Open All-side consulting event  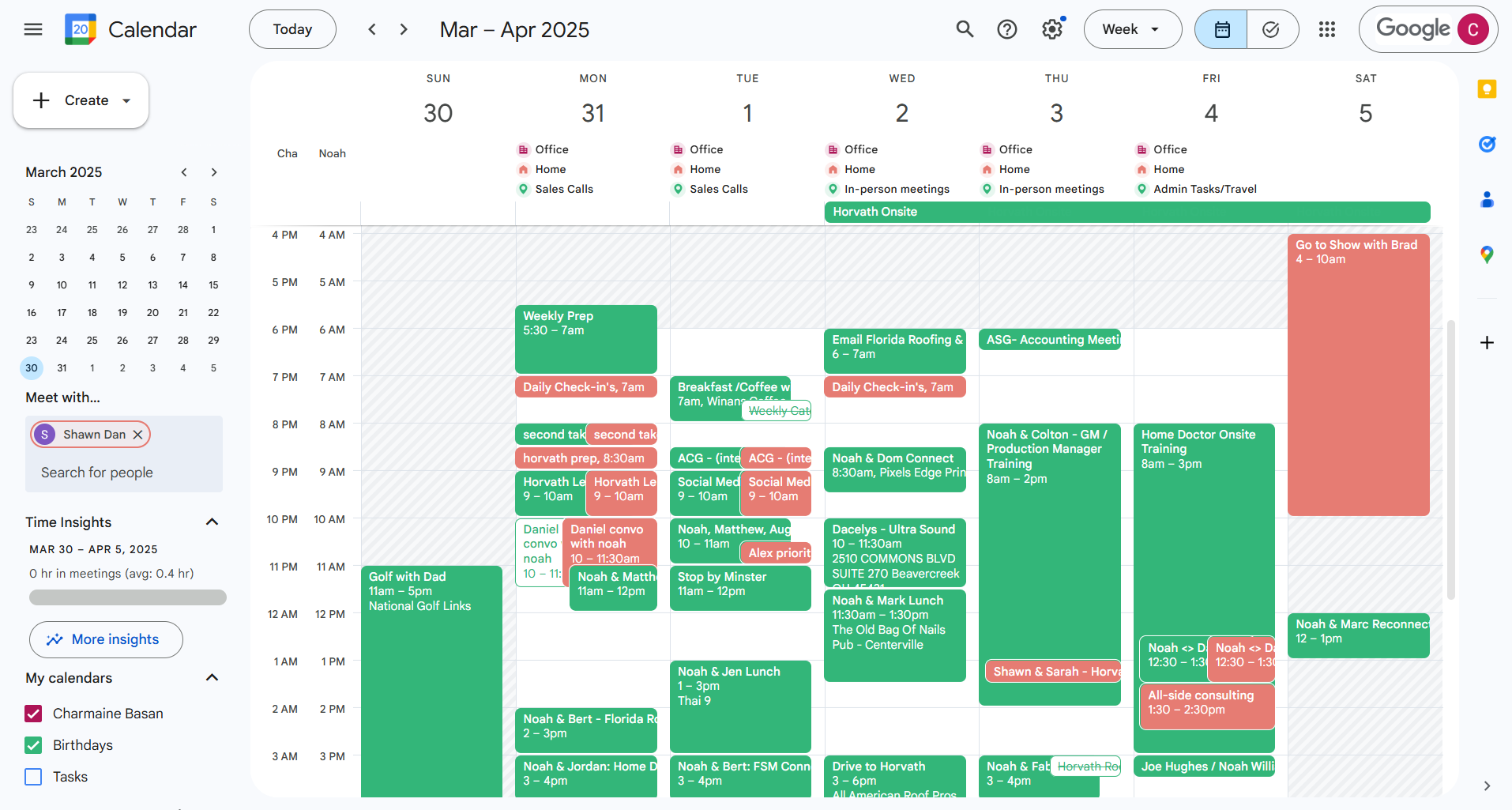point(1207,706)
